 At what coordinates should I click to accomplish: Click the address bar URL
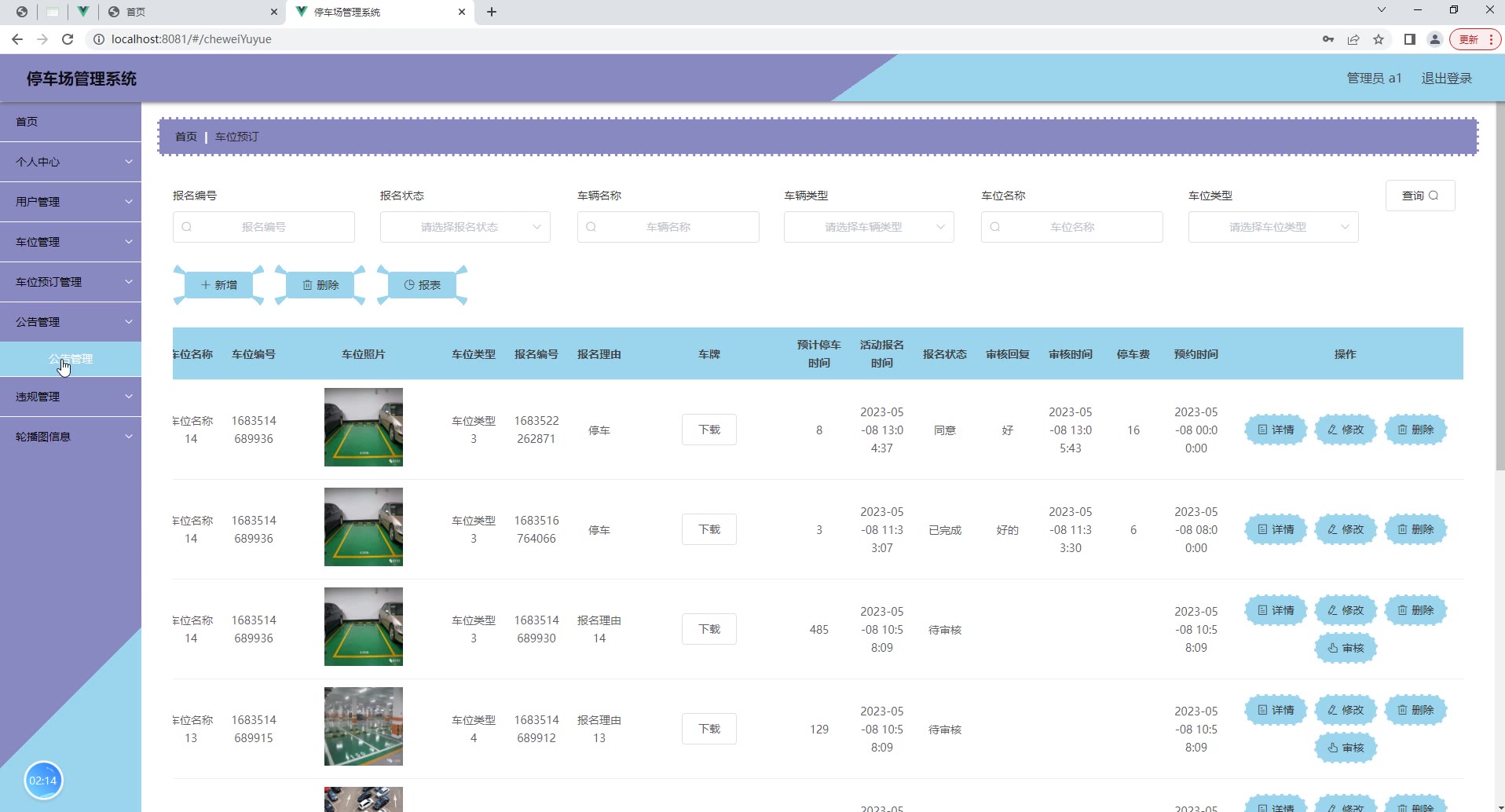pyautogui.click(x=192, y=39)
